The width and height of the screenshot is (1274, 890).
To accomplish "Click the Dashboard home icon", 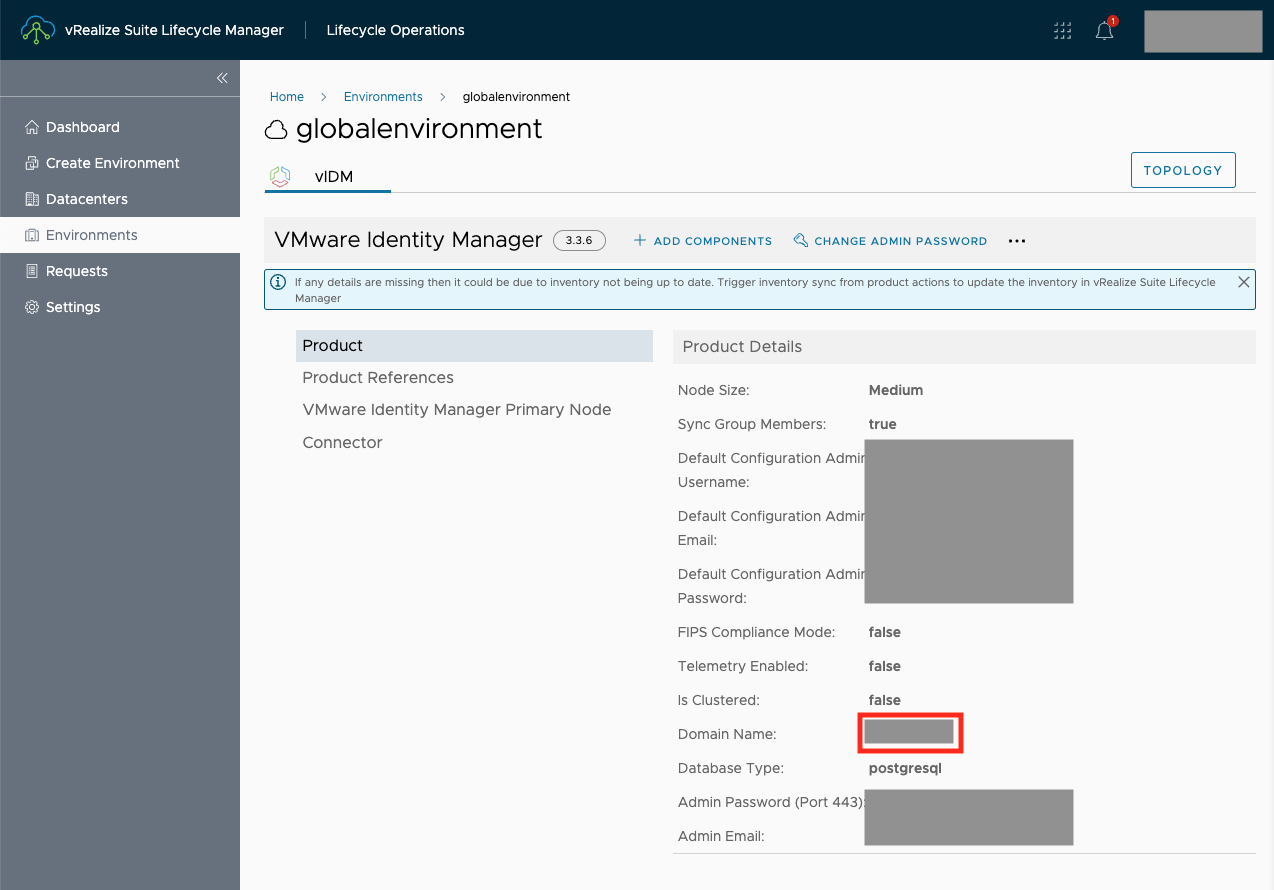I will (x=31, y=127).
